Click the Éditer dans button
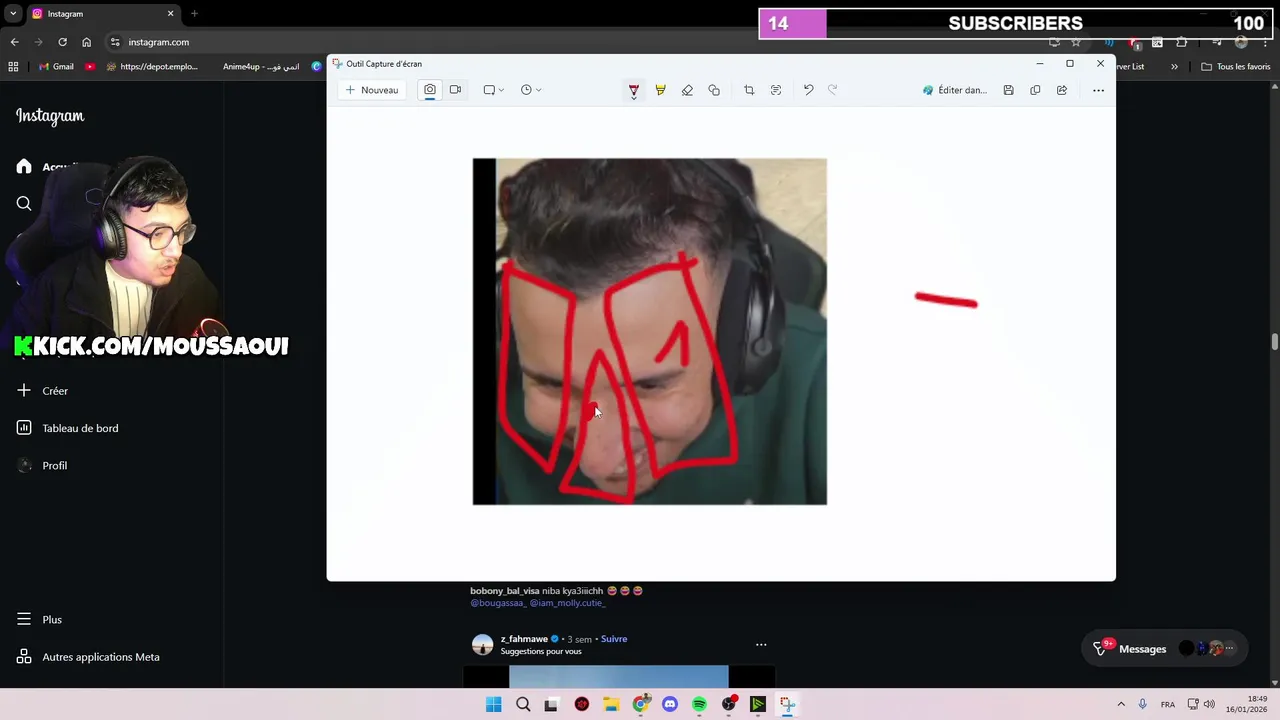 pyautogui.click(x=955, y=90)
